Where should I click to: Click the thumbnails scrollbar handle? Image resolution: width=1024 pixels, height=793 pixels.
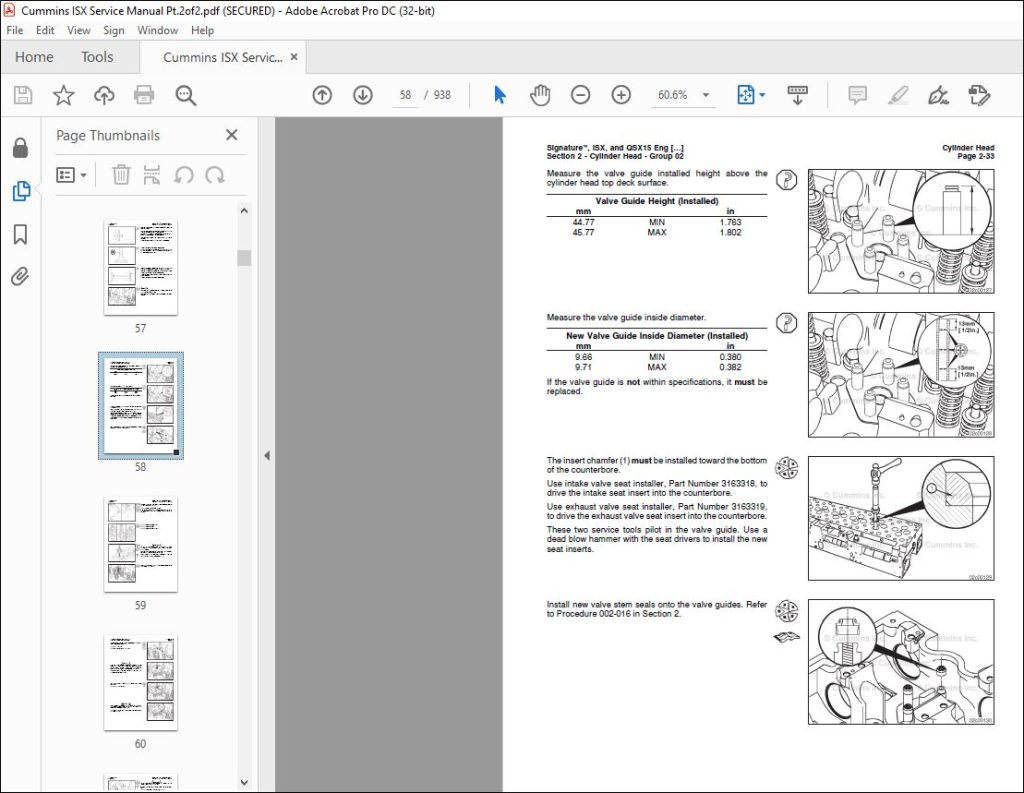pos(244,257)
